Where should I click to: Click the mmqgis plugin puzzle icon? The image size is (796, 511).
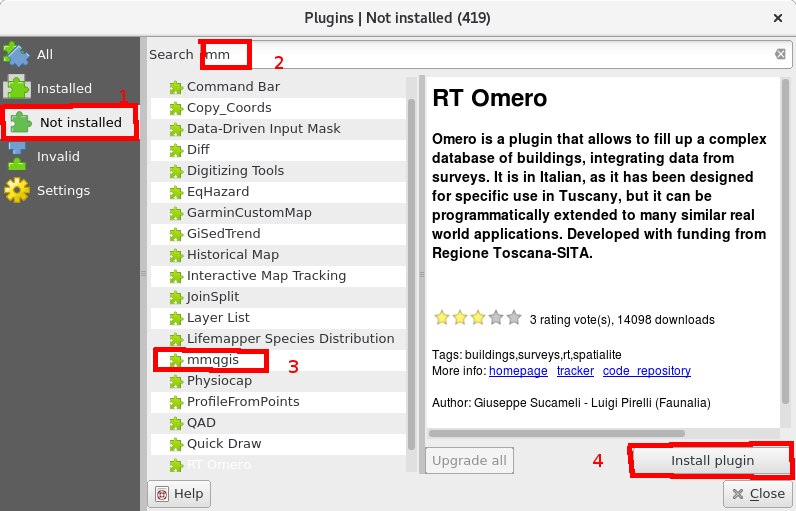click(176, 361)
